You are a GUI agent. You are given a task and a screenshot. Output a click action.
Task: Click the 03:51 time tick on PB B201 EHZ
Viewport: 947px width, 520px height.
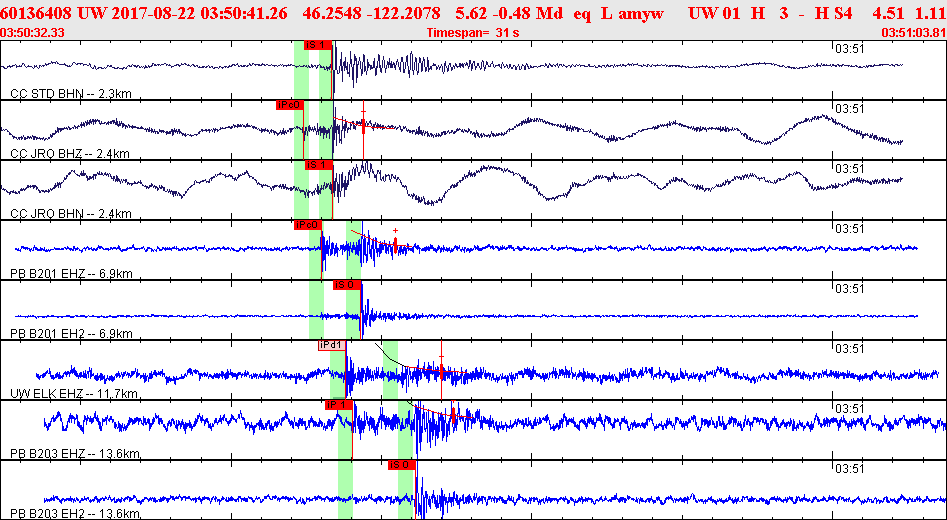pyautogui.click(x=849, y=228)
